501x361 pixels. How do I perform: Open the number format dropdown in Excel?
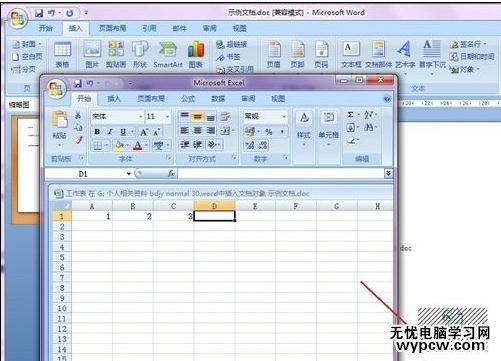[x=284, y=116]
